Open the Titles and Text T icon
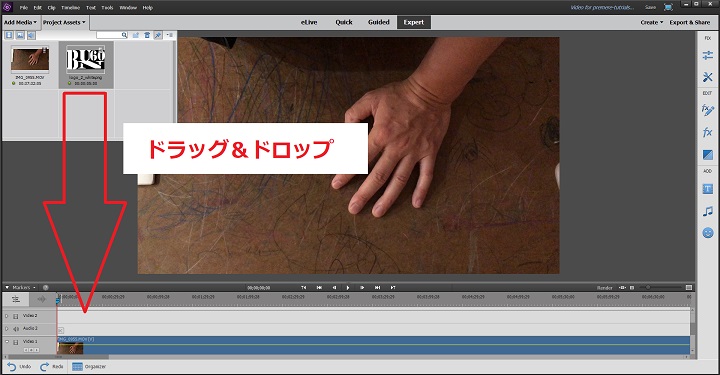This screenshot has width=720, height=375. pyautogui.click(x=707, y=189)
